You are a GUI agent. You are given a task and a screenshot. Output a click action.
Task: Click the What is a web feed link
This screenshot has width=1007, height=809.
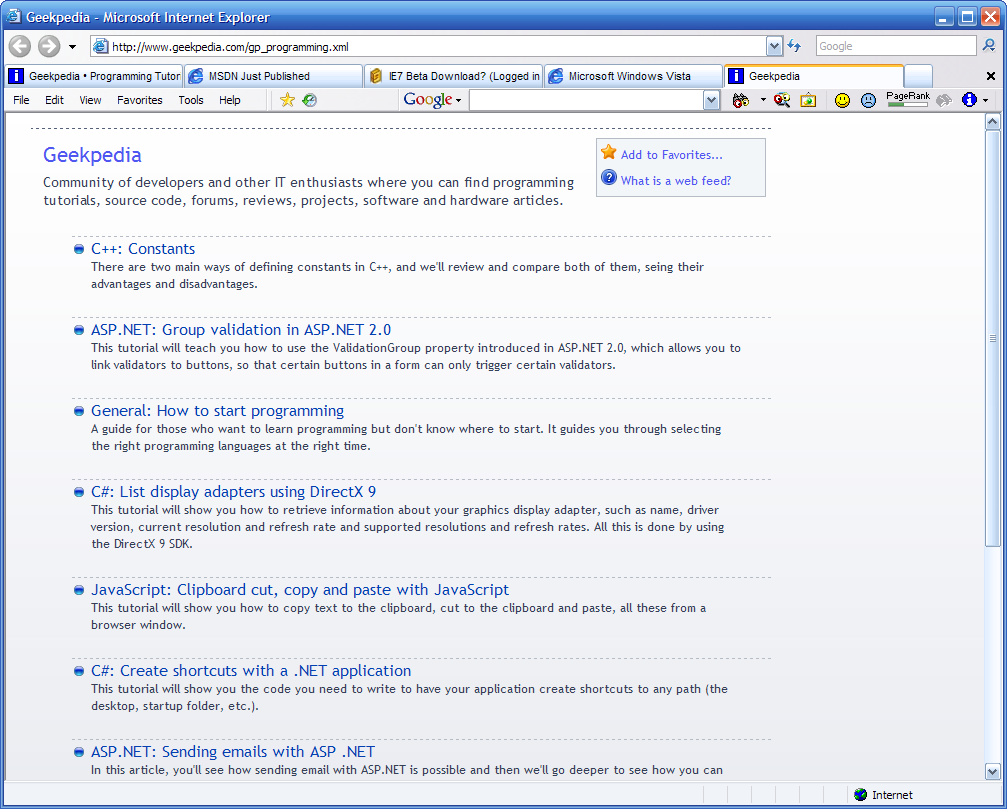pos(676,180)
